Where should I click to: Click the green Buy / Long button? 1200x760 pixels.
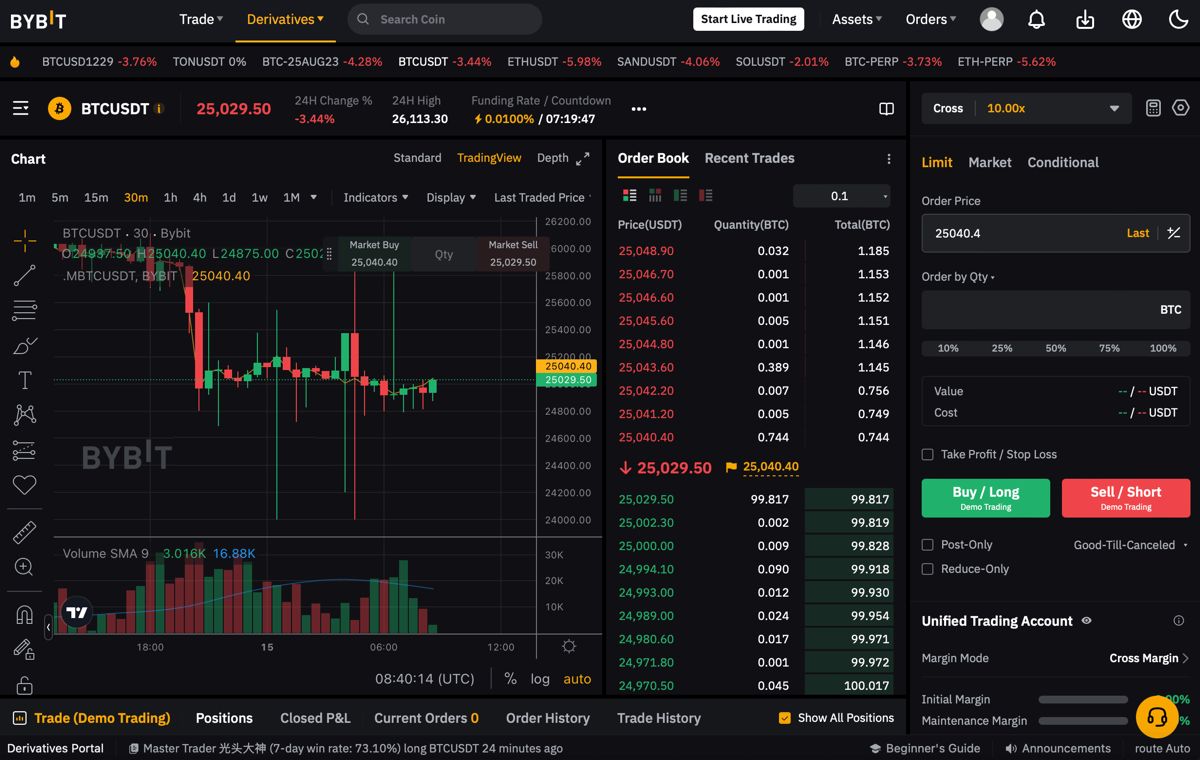[986, 498]
